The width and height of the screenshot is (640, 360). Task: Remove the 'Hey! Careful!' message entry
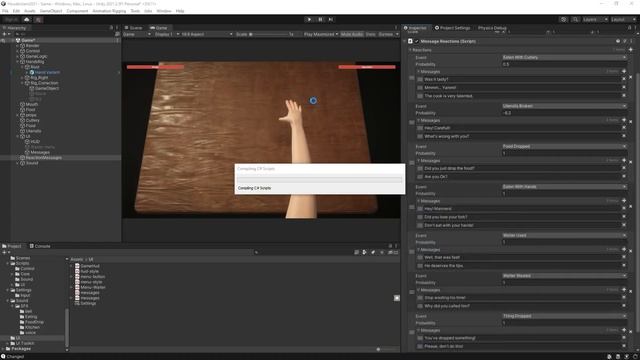click(624, 128)
